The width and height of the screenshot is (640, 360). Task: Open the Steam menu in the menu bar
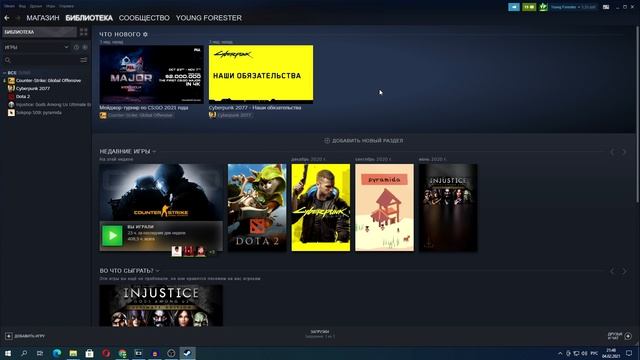click(9, 6)
